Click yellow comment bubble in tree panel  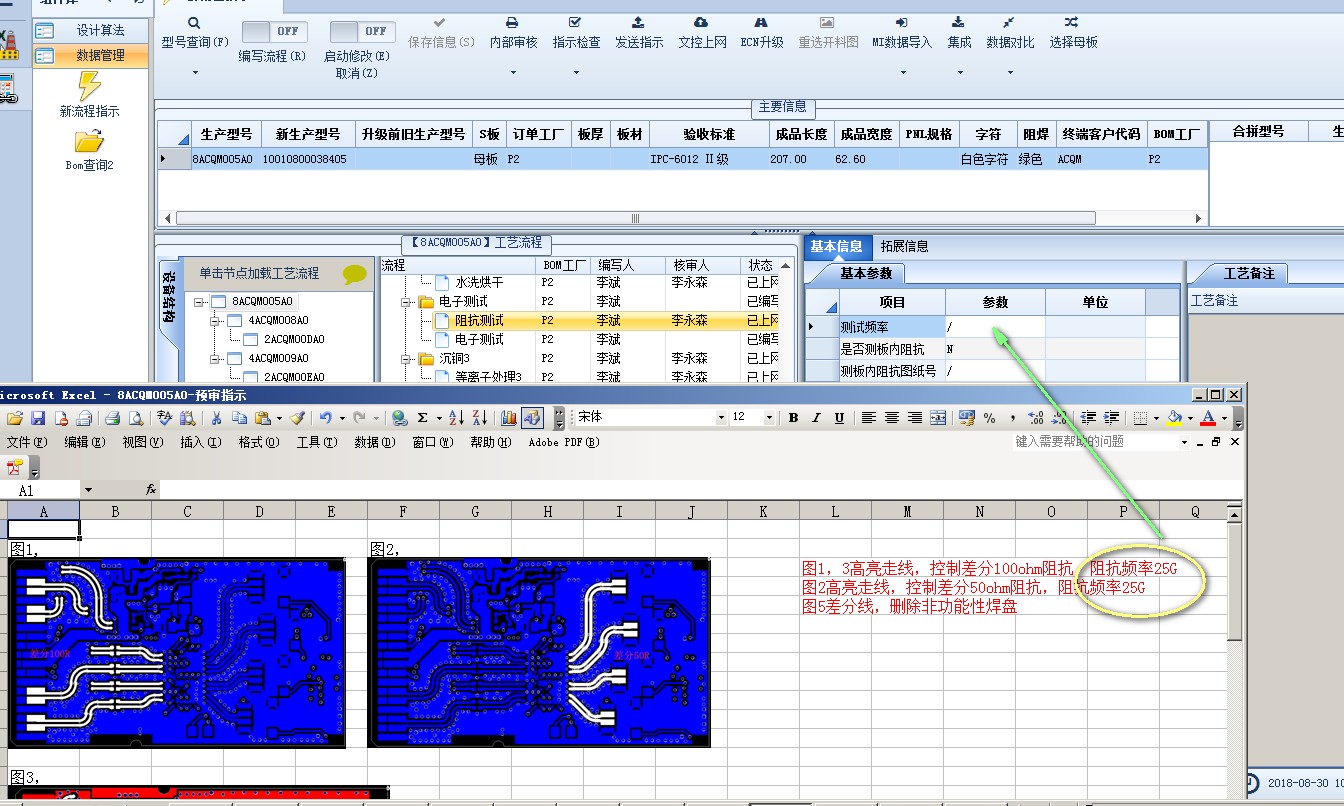coord(355,273)
